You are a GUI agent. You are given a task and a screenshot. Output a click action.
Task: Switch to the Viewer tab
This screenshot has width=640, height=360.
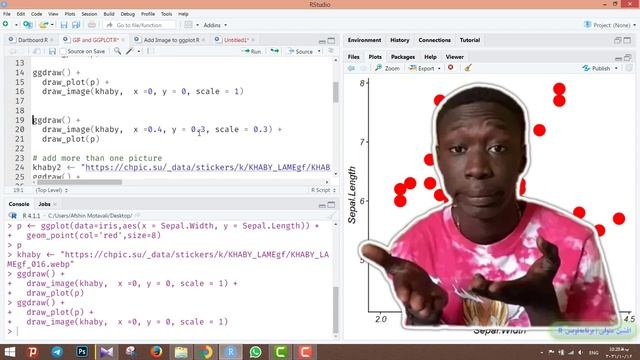pyautogui.click(x=454, y=57)
